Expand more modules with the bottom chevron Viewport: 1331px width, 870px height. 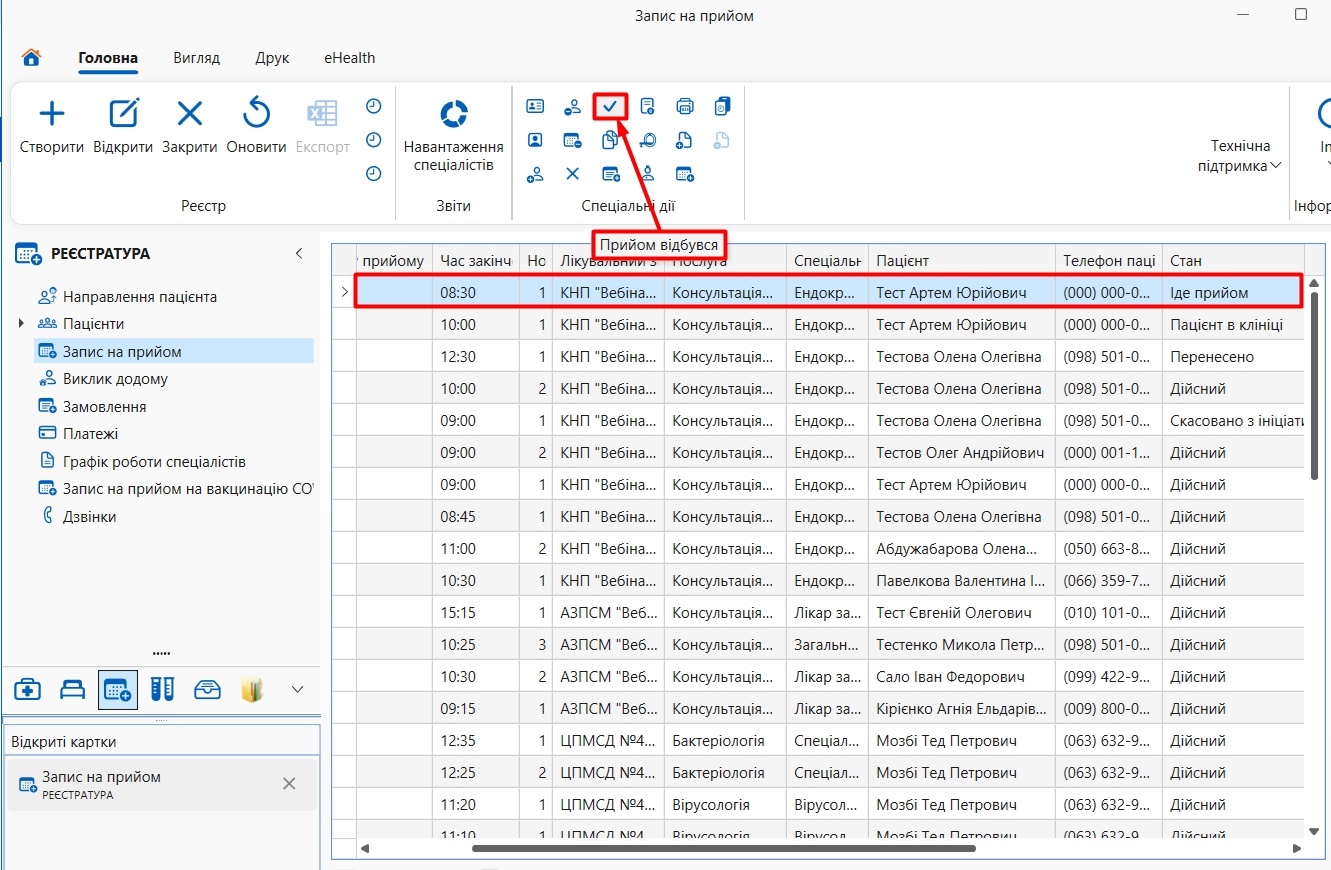point(297,689)
